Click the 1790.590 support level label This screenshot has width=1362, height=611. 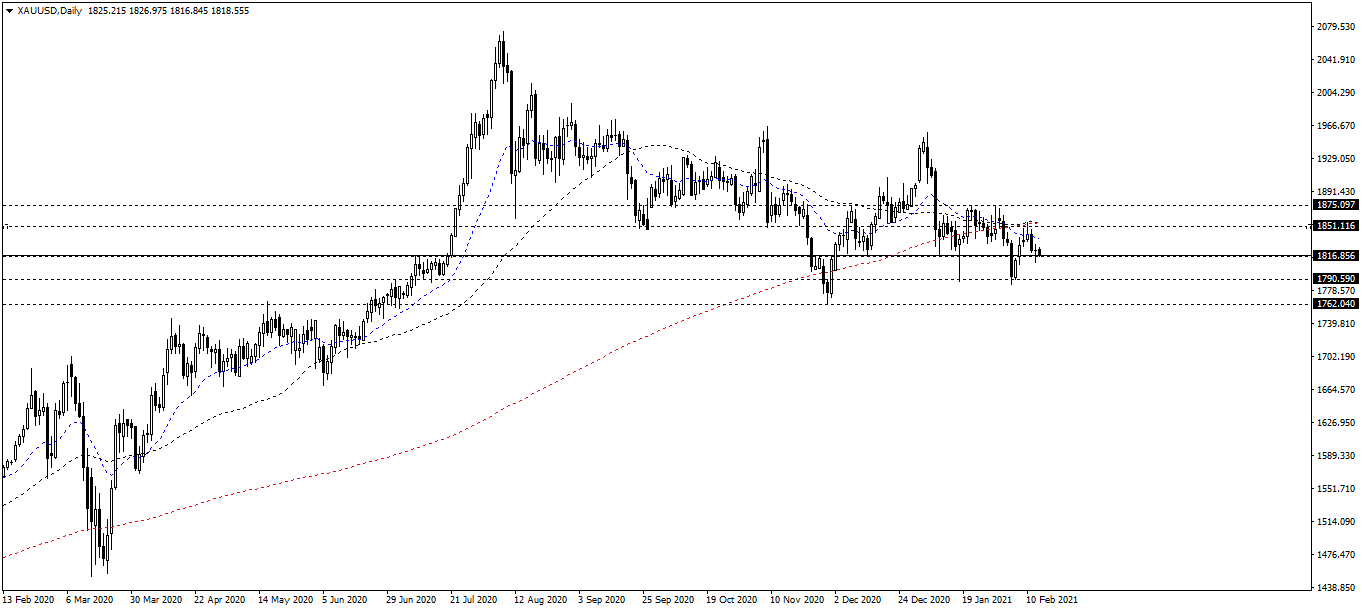[1335, 279]
